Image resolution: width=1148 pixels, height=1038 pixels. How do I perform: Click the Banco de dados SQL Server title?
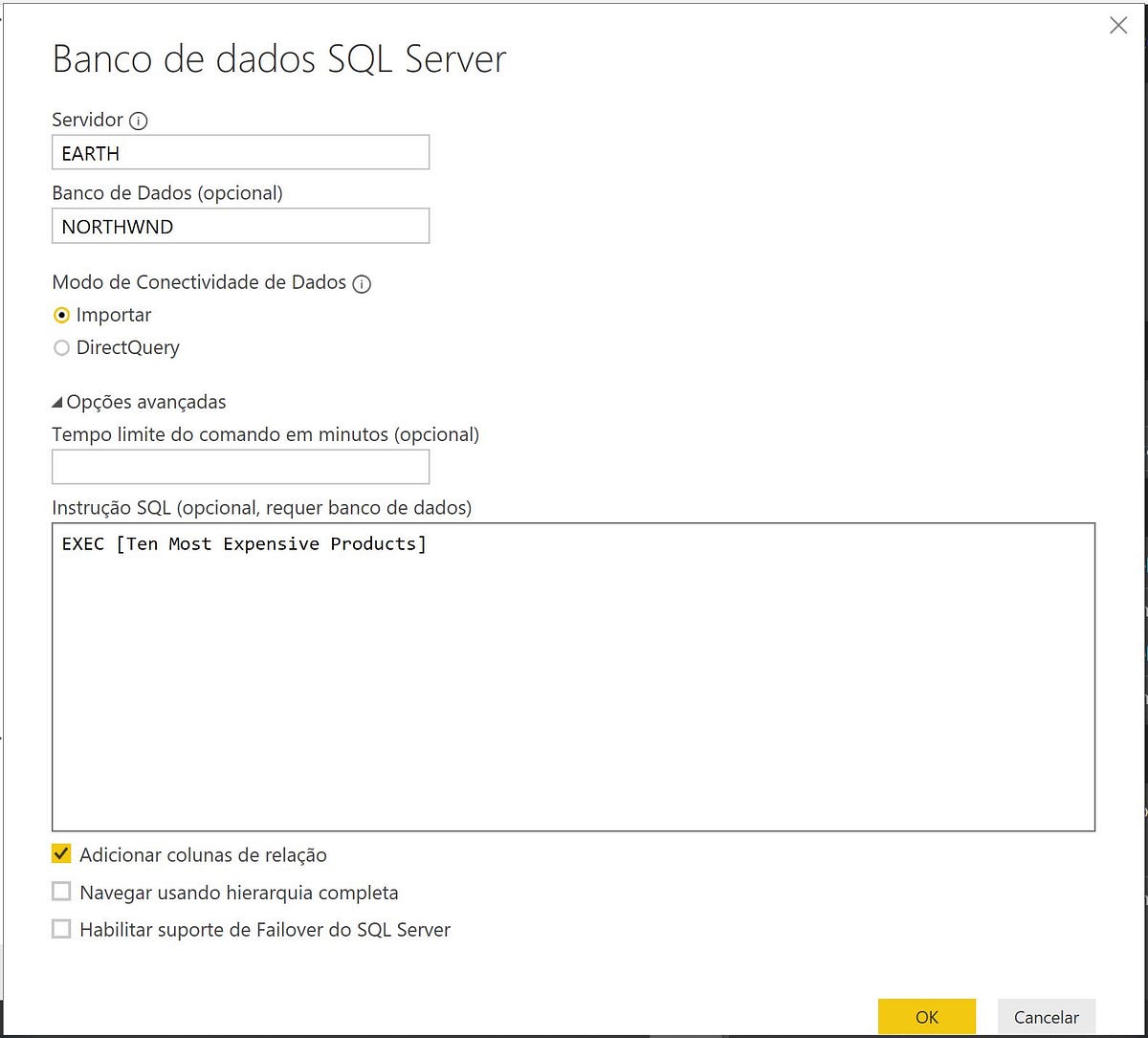pyautogui.click(x=279, y=59)
